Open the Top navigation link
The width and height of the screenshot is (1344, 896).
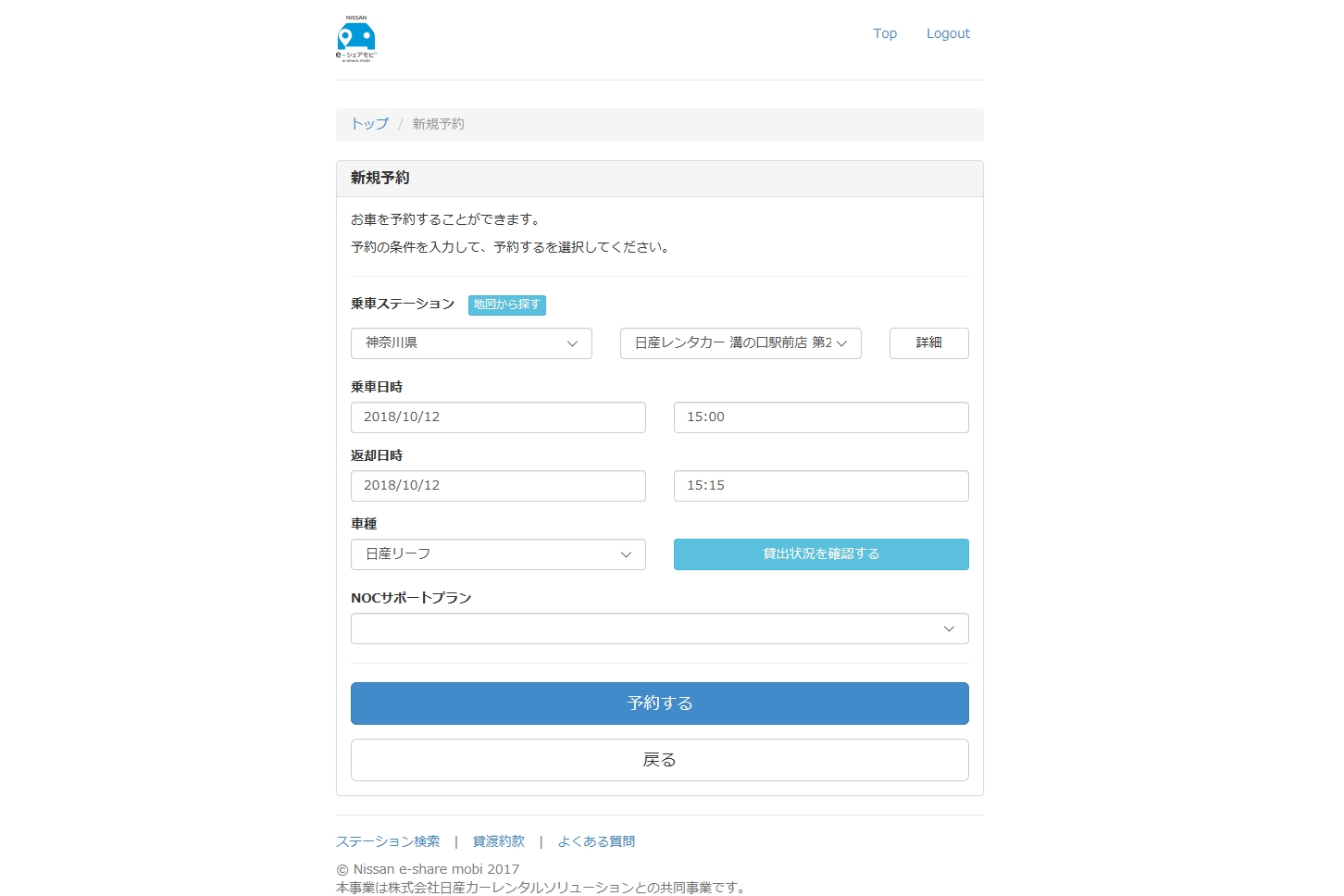[884, 33]
